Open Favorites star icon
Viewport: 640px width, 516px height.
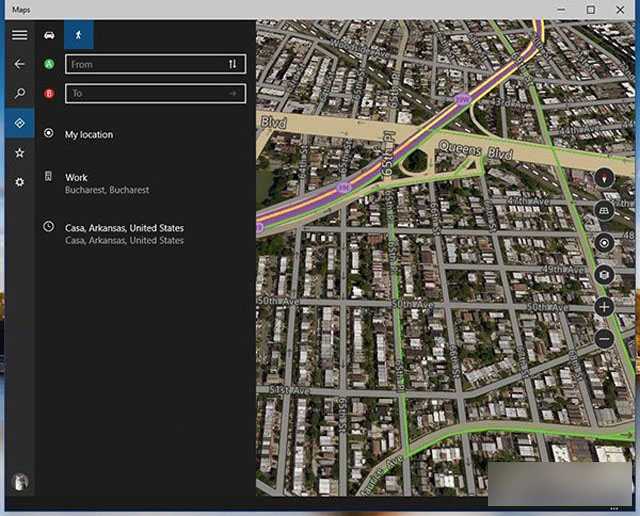[x=19, y=153]
